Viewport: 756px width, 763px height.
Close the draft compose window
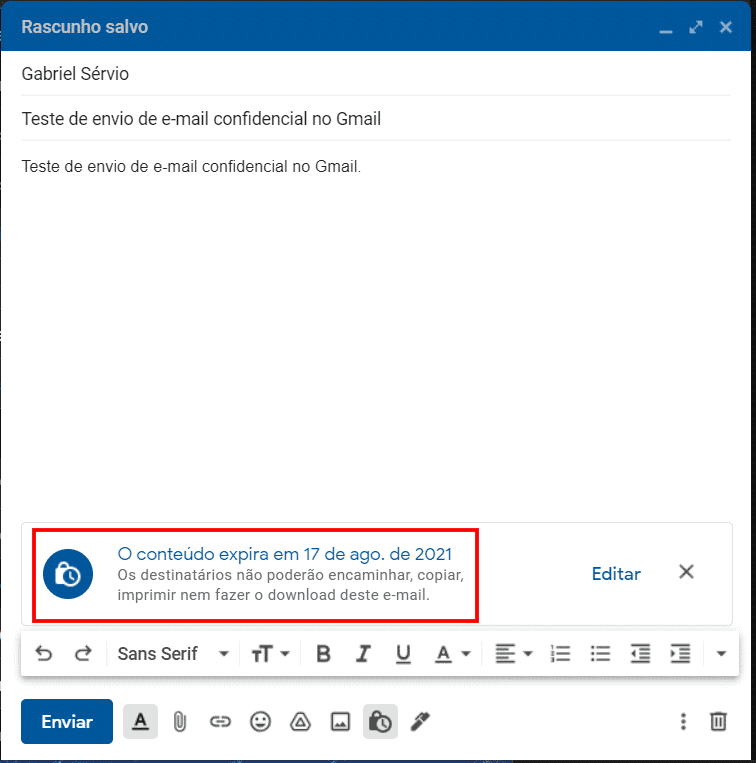click(726, 27)
